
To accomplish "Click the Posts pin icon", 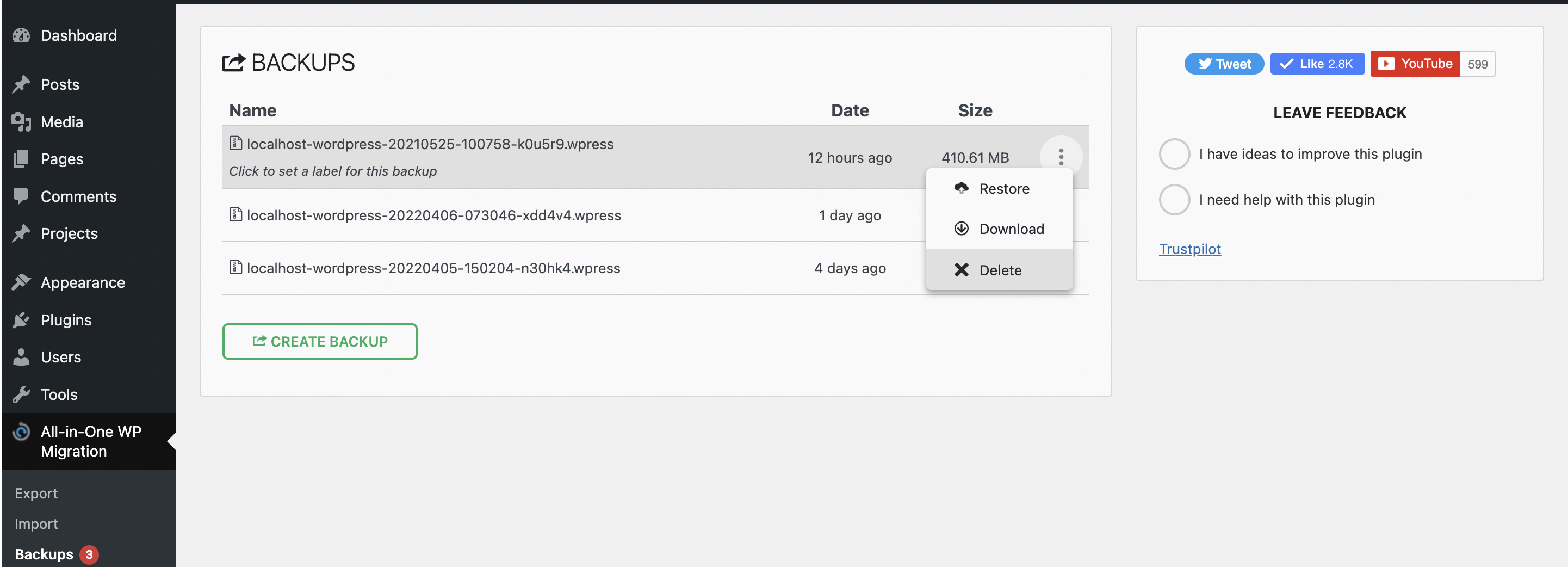I will click(x=21, y=84).
